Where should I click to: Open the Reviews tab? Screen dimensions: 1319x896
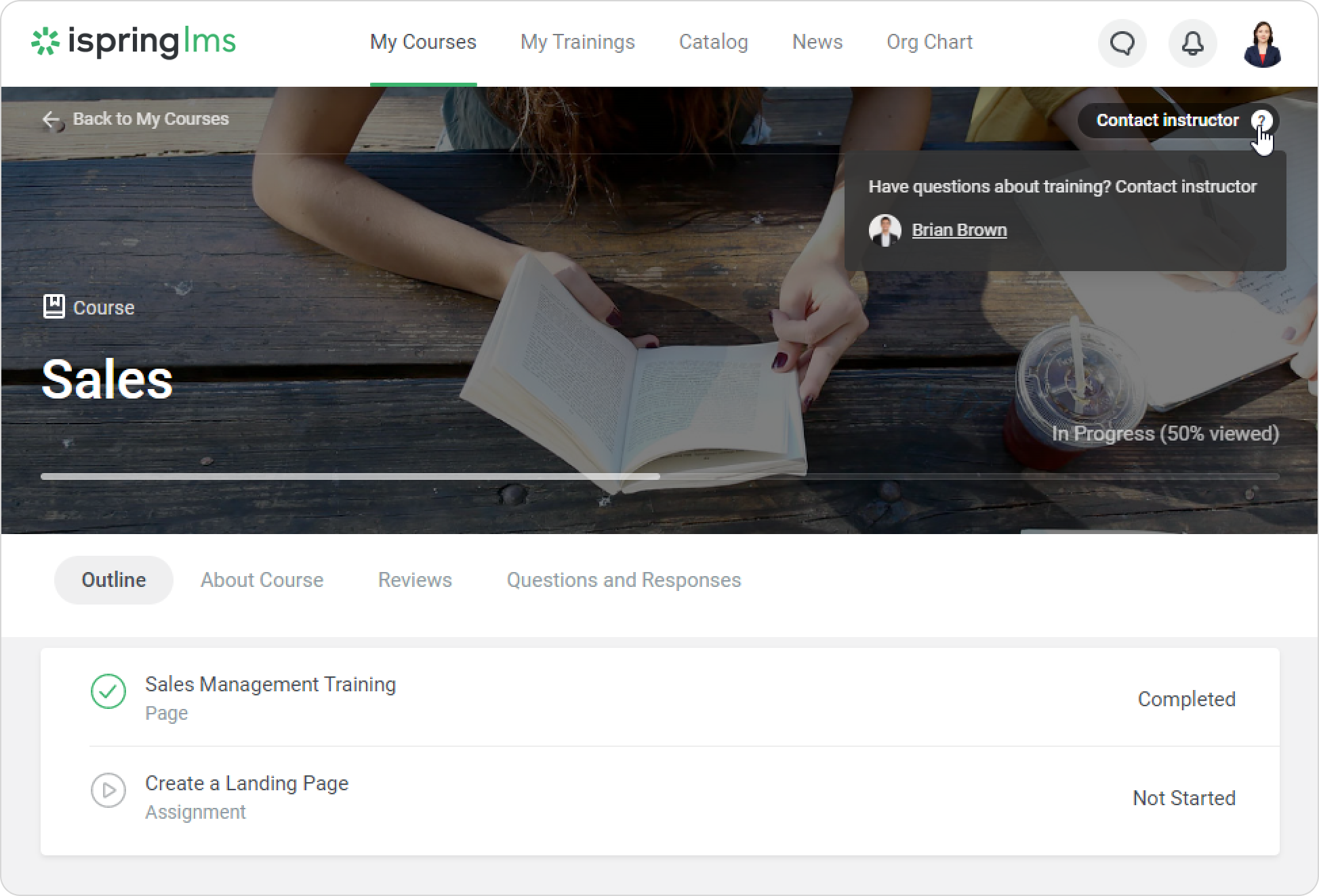(415, 580)
